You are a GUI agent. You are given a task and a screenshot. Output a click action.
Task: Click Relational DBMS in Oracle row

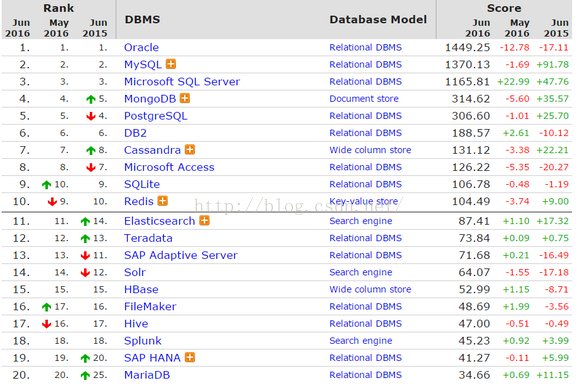coord(365,48)
